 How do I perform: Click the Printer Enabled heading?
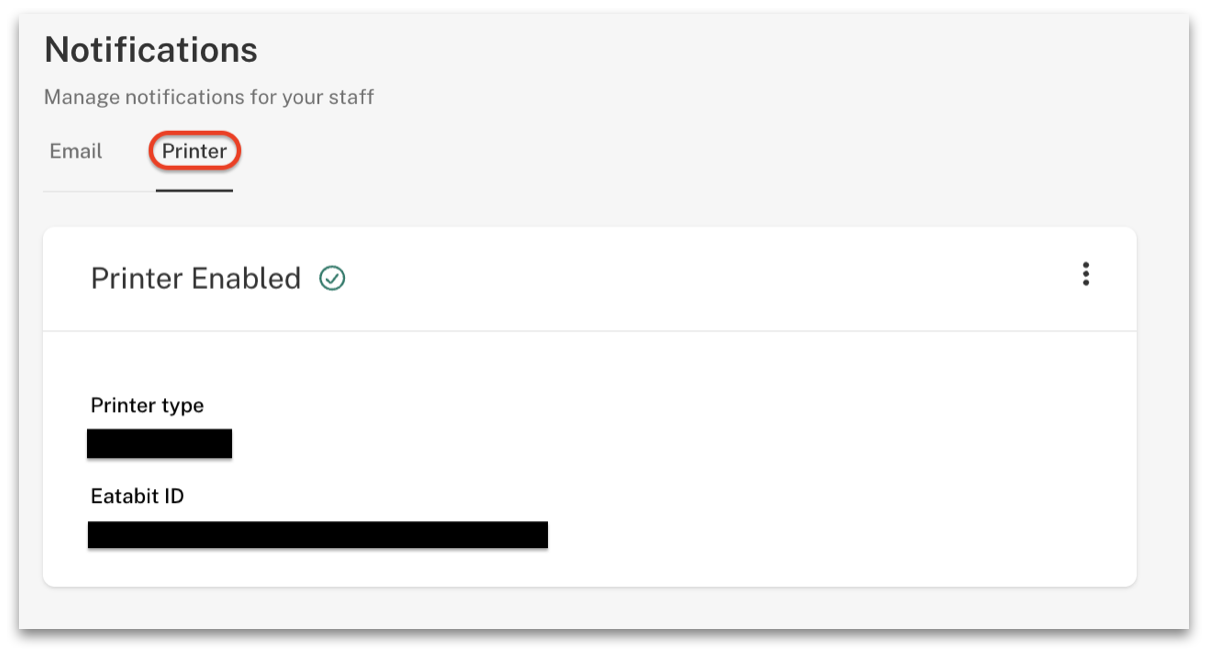tap(196, 278)
